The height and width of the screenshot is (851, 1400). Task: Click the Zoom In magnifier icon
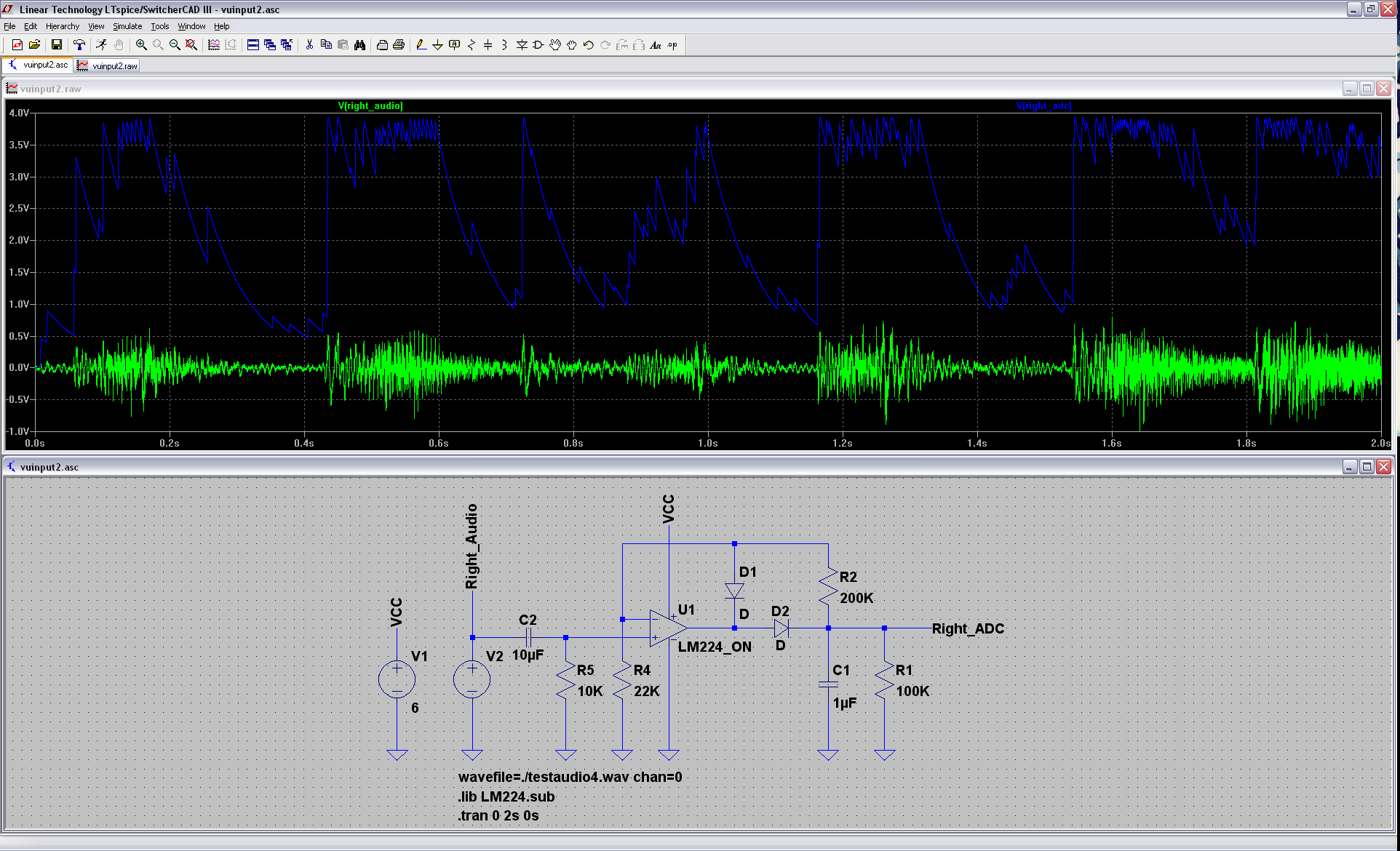(141, 45)
